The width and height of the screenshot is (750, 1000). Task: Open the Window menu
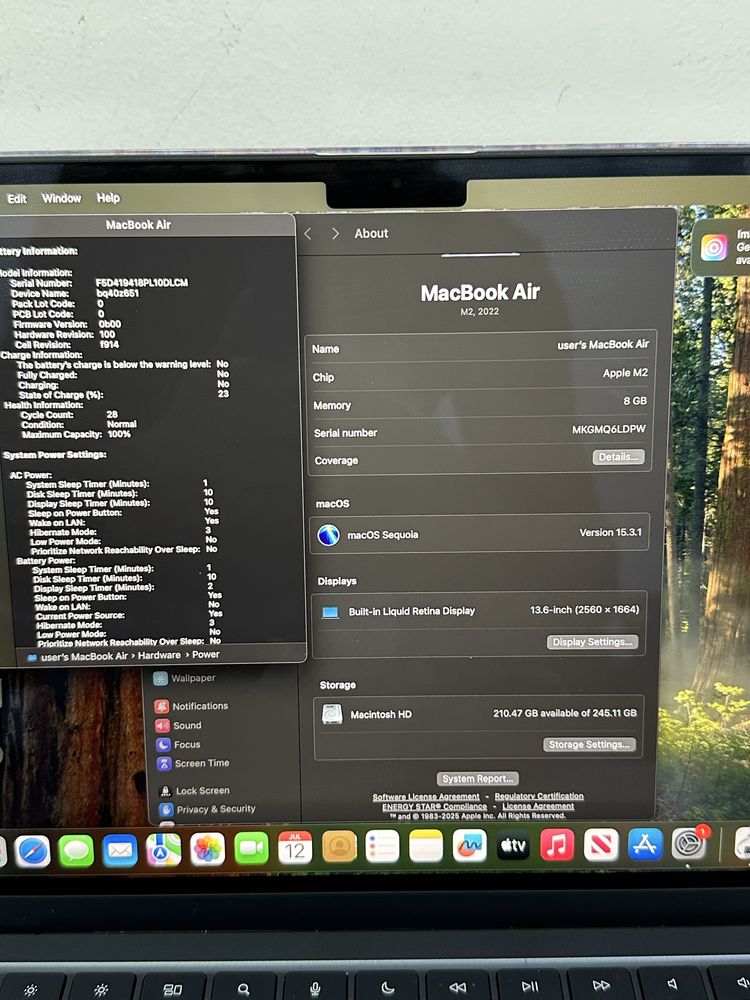click(61, 198)
